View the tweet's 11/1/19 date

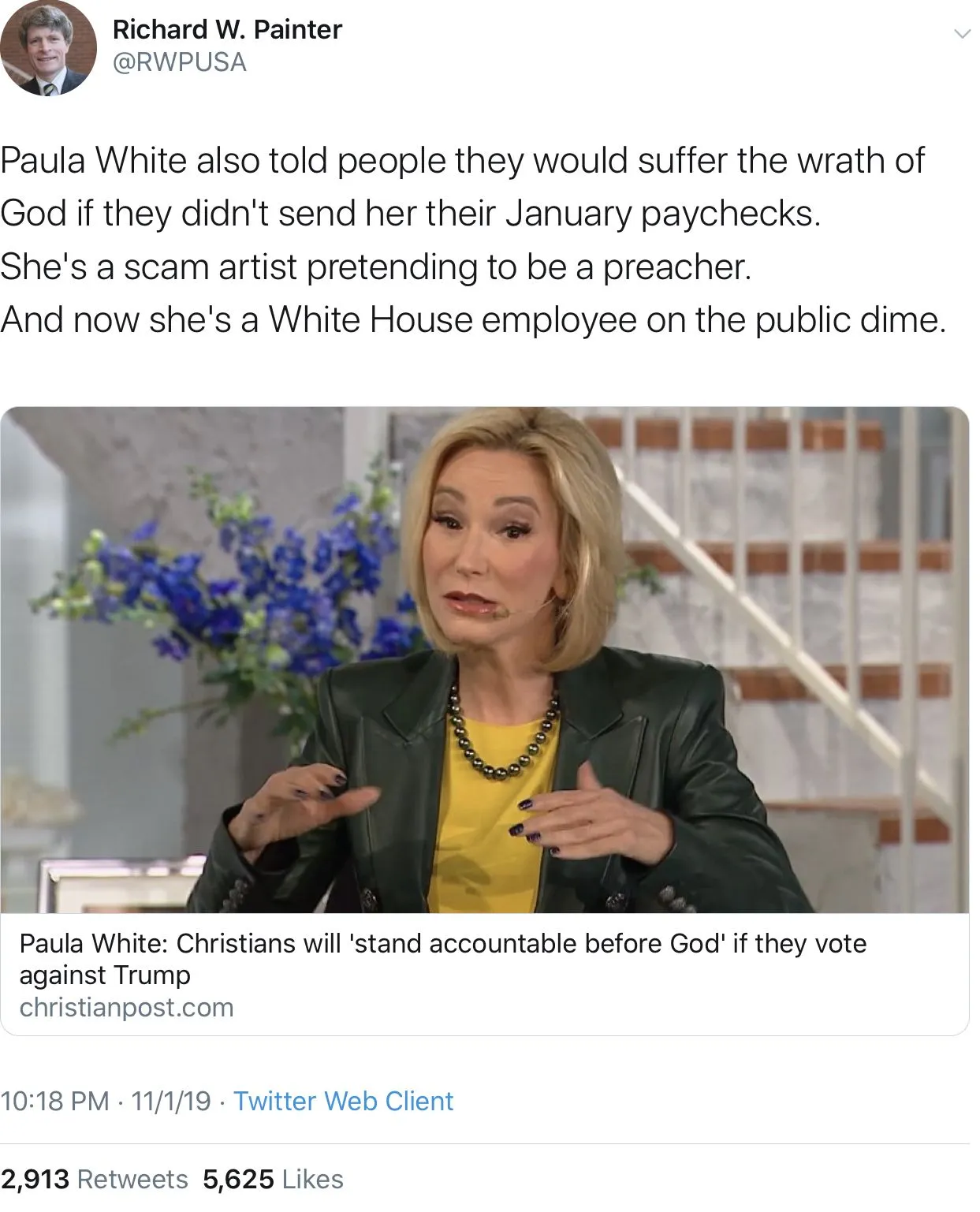(x=171, y=1101)
